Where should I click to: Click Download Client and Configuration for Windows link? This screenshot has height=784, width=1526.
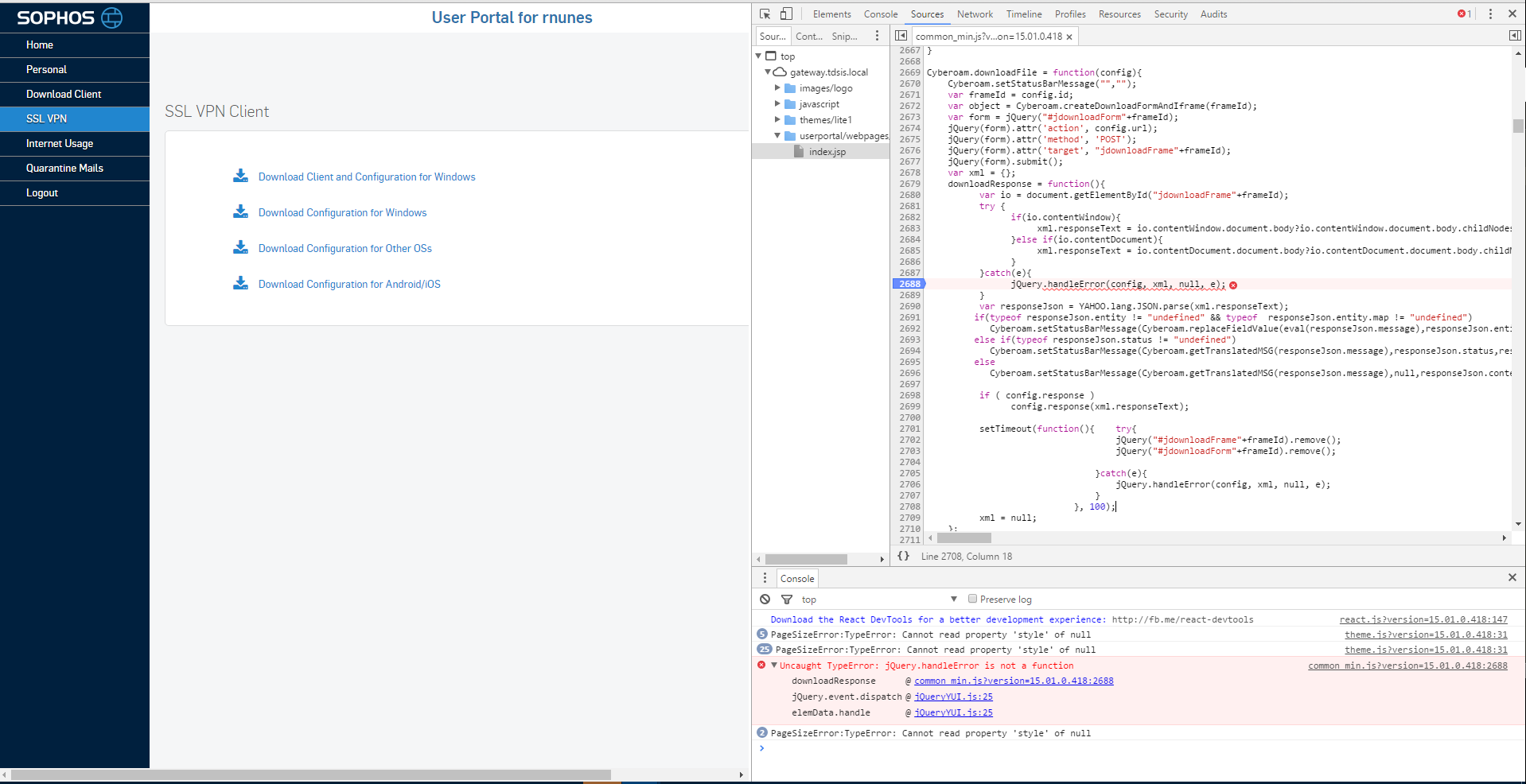pos(367,177)
